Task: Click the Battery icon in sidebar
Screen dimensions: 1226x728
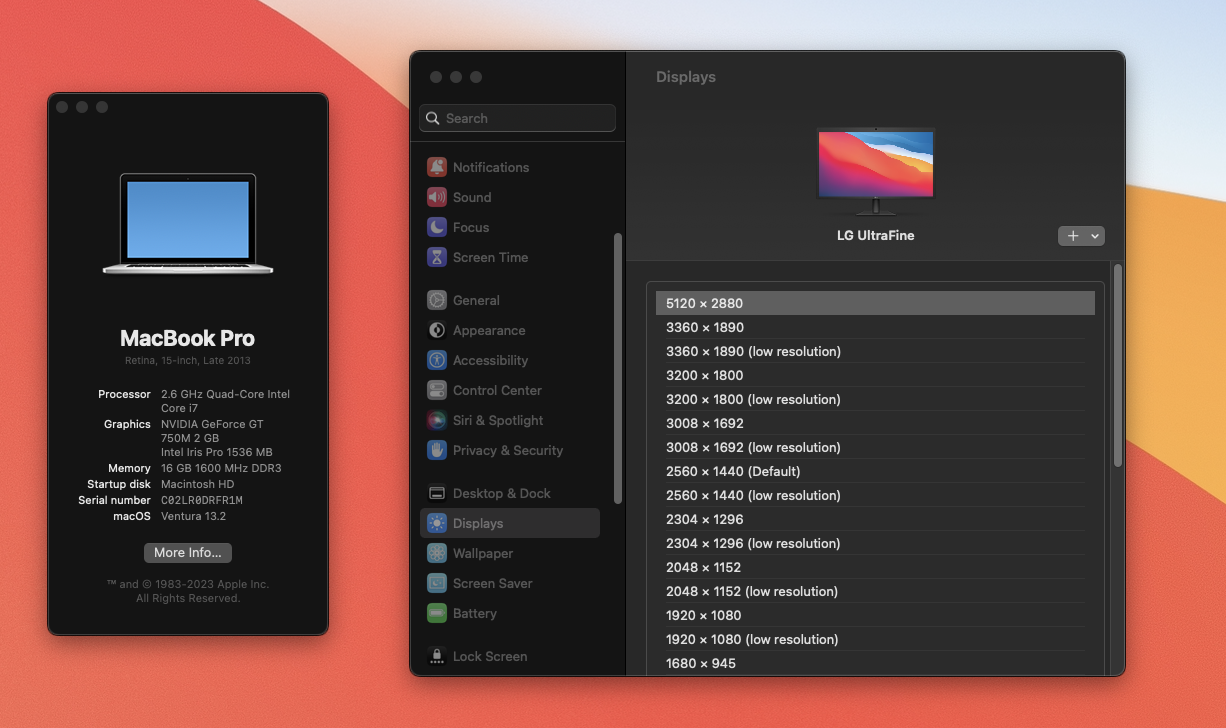Action: pos(437,613)
